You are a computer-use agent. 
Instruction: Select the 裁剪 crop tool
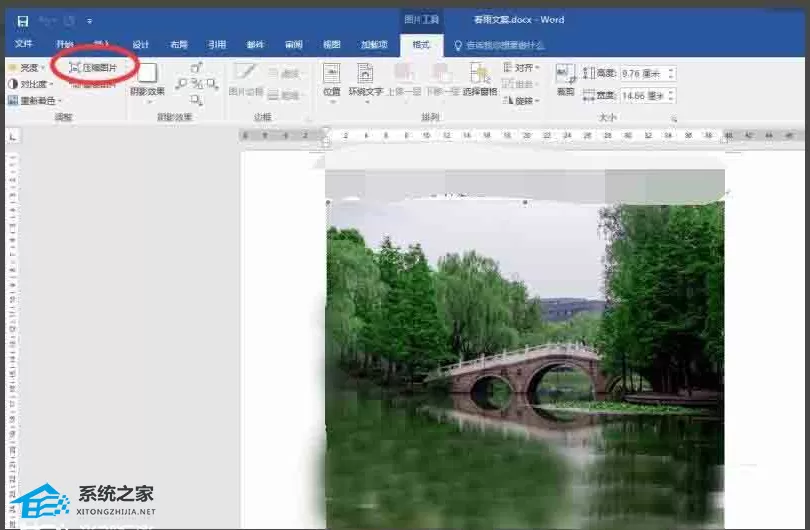(x=565, y=80)
